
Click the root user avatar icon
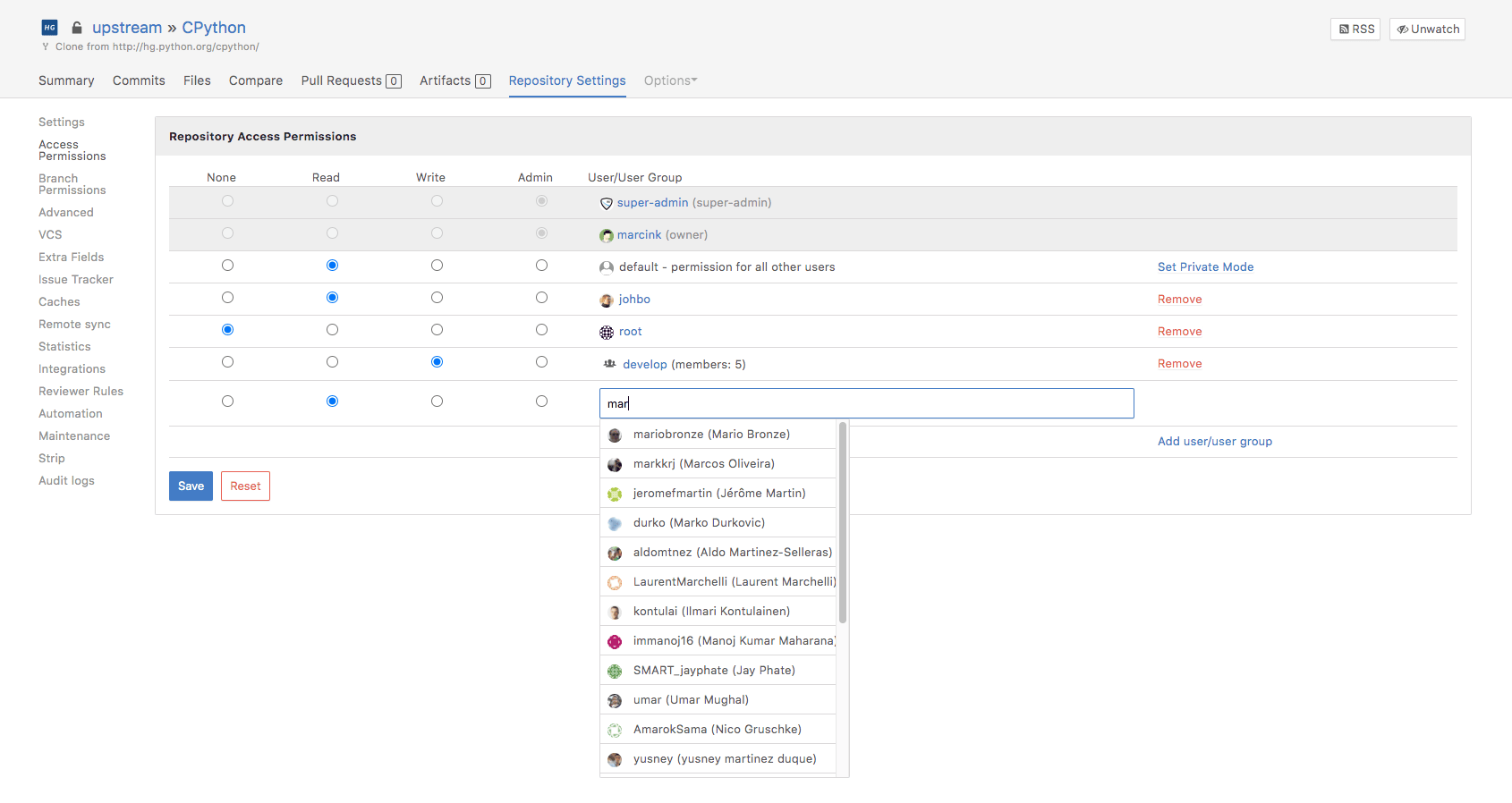[607, 333]
